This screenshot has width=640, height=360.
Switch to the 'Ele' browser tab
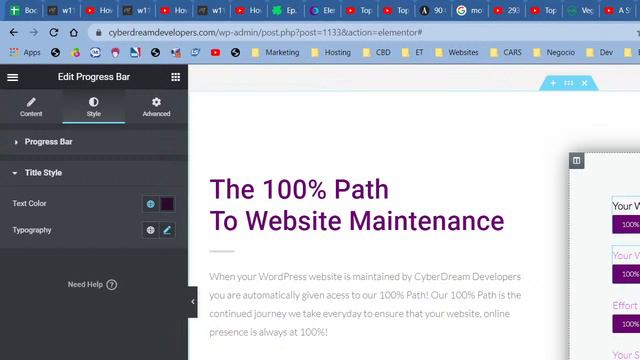(322, 11)
